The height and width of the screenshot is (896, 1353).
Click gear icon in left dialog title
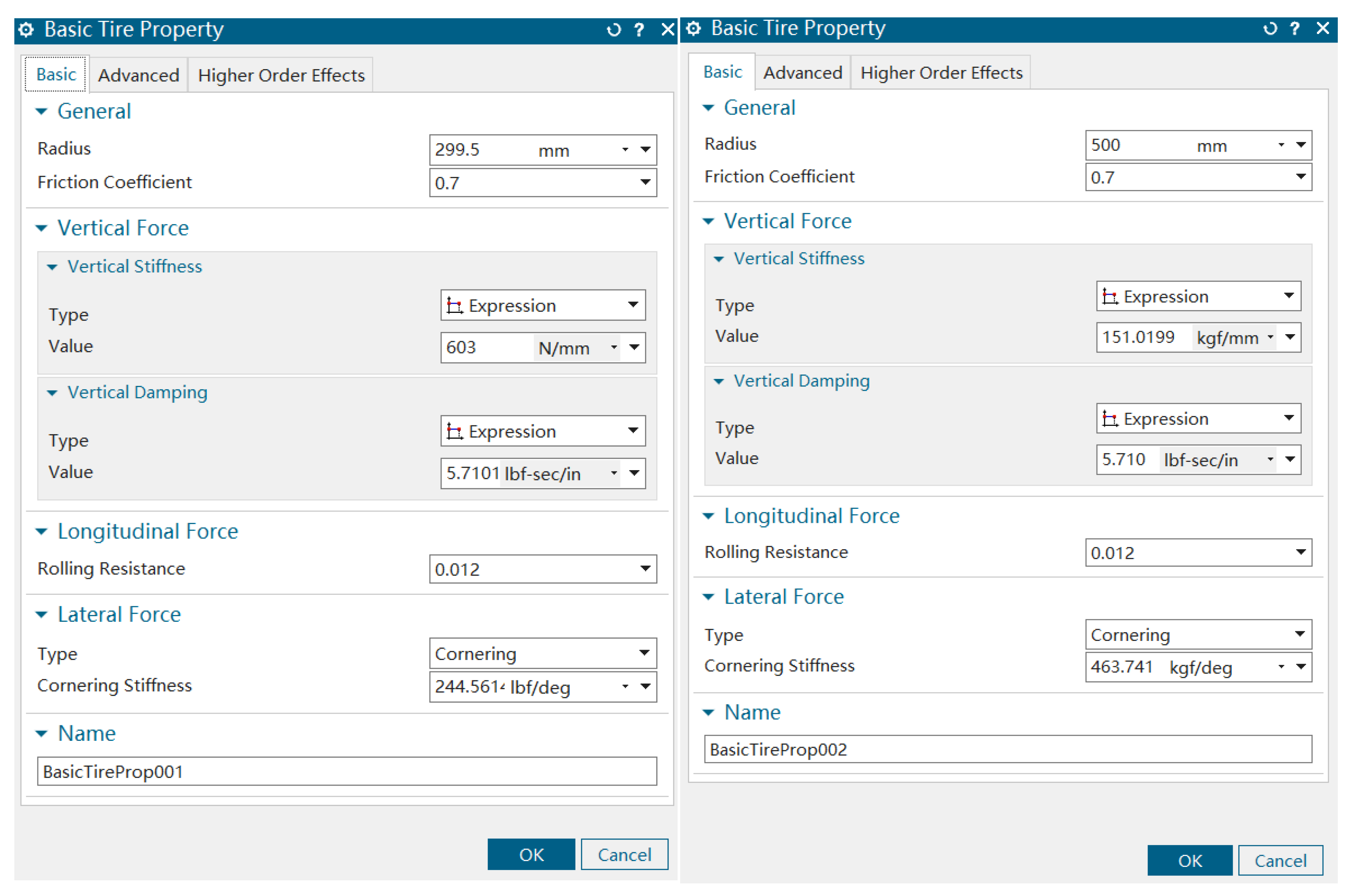pyautogui.click(x=26, y=30)
